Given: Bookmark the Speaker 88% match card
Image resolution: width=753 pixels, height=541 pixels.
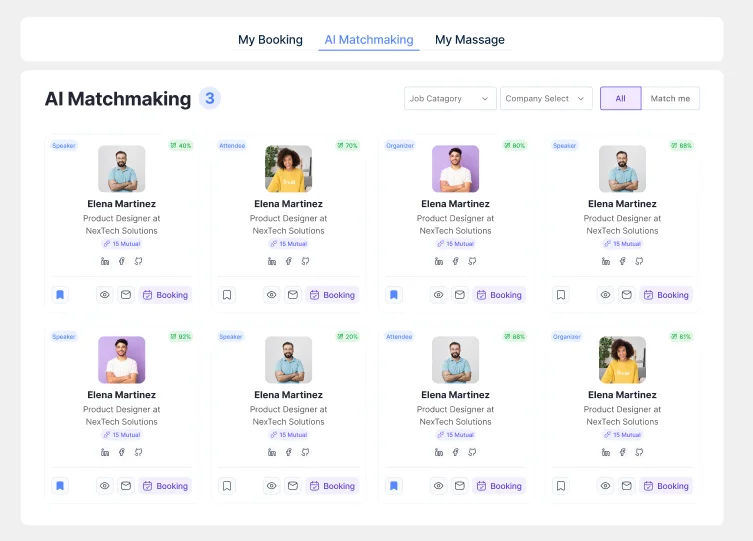Looking at the screenshot, I should [561, 295].
